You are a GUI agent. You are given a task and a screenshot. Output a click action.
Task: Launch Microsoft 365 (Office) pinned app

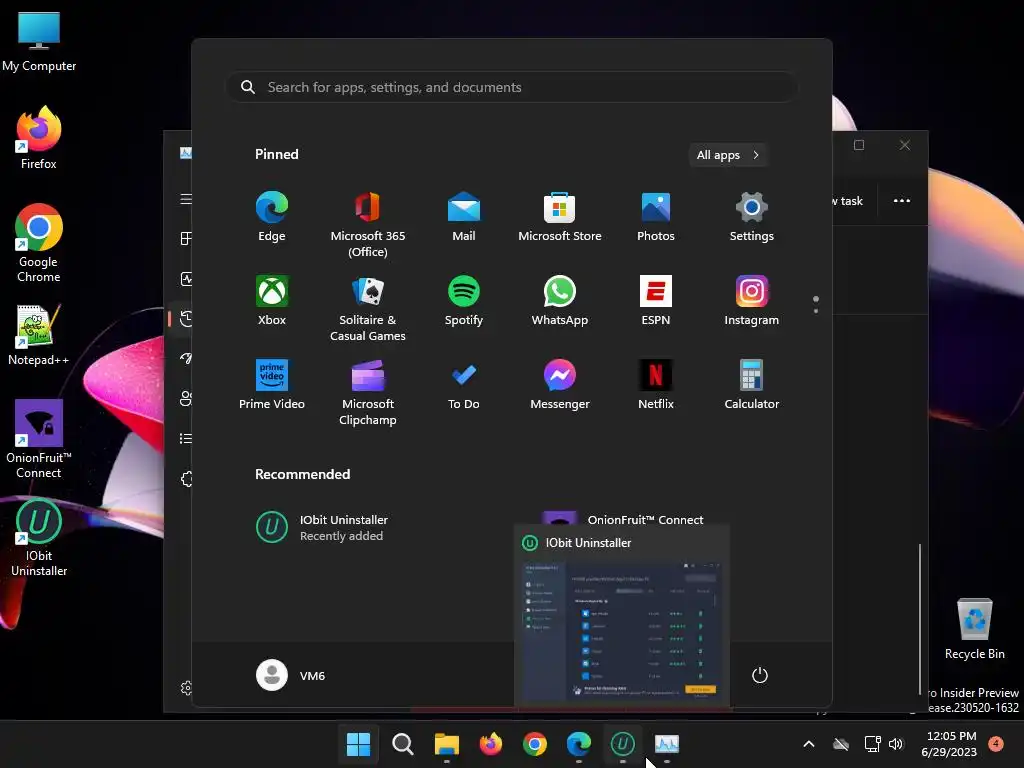pyautogui.click(x=368, y=224)
